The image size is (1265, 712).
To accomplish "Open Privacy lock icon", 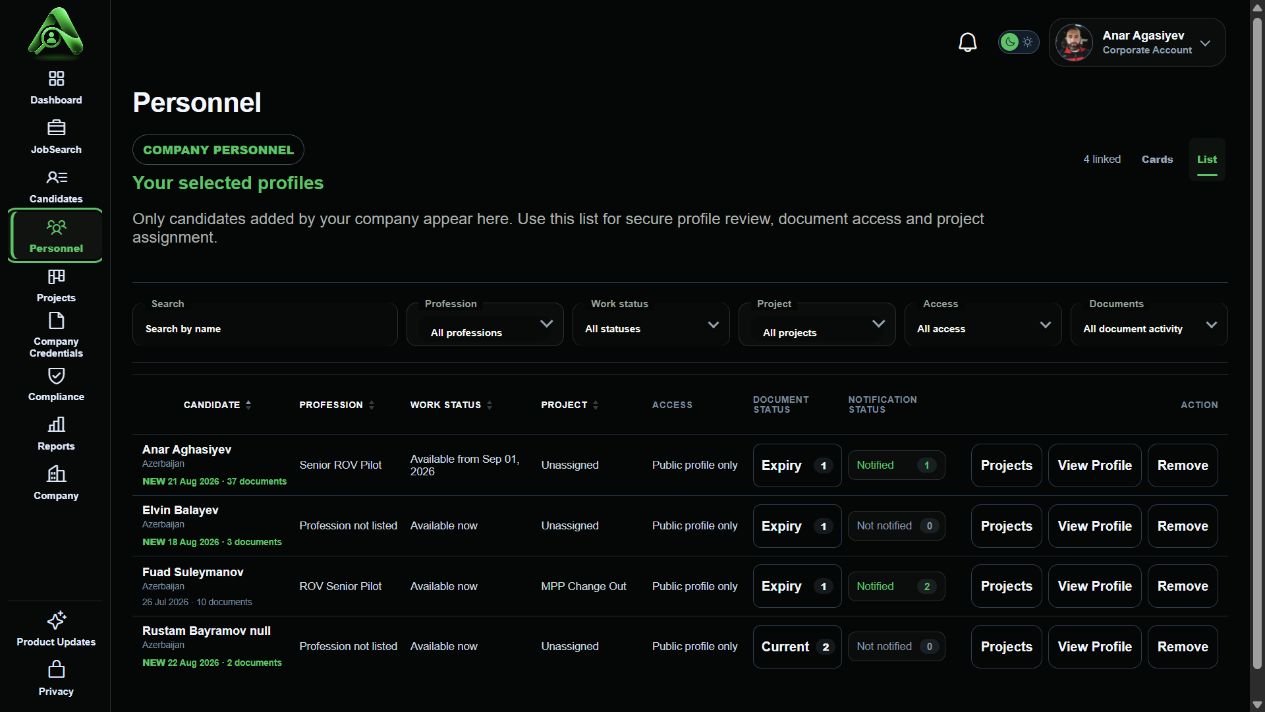I will (x=56, y=669).
